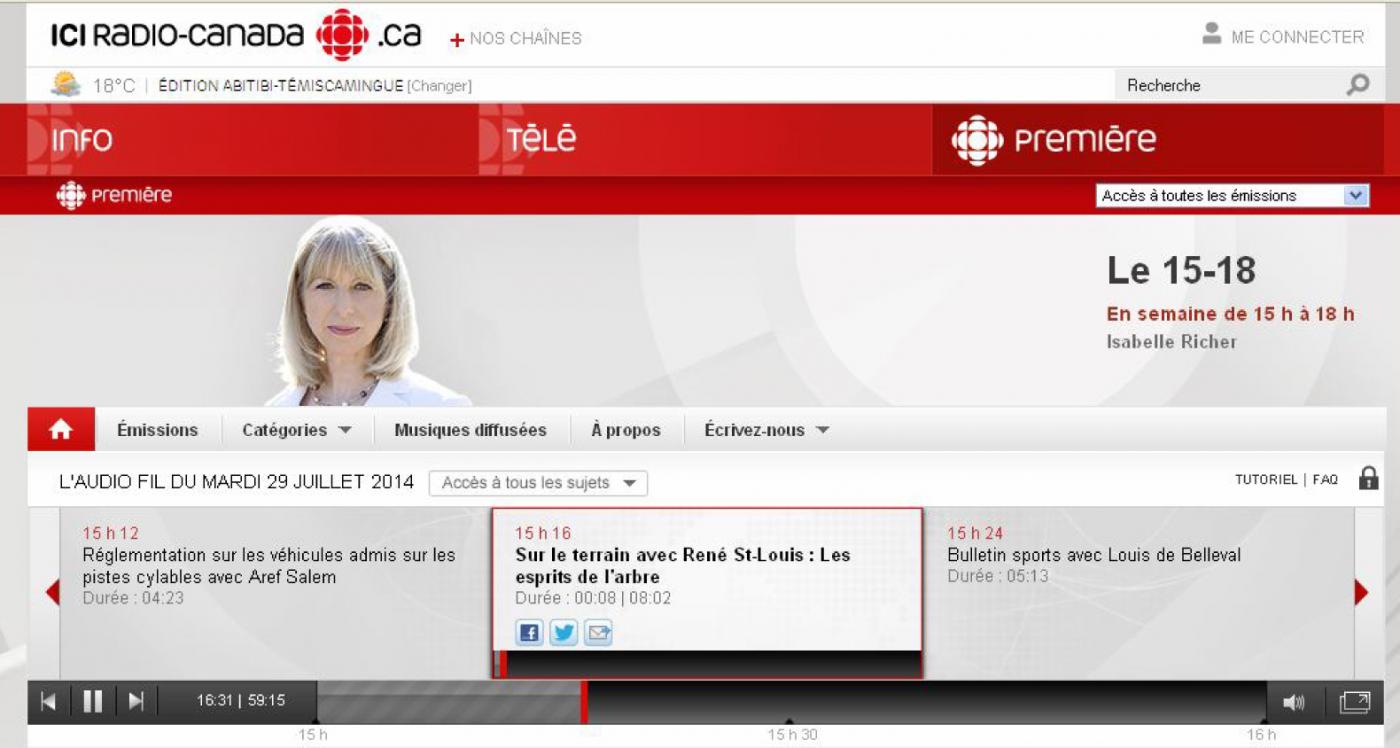1400x748 pixels.
Task: Click the red home icon
Action: point(61,430)
